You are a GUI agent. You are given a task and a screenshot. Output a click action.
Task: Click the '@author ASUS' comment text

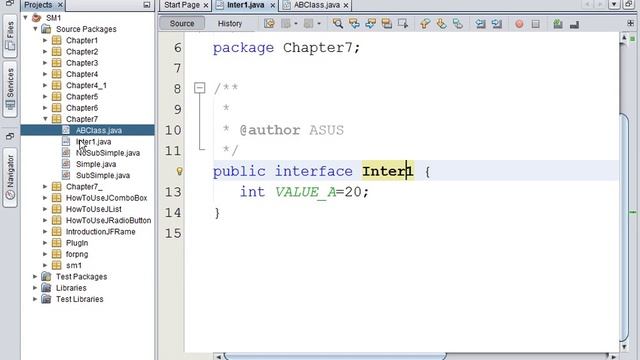(x=291, y=130)
